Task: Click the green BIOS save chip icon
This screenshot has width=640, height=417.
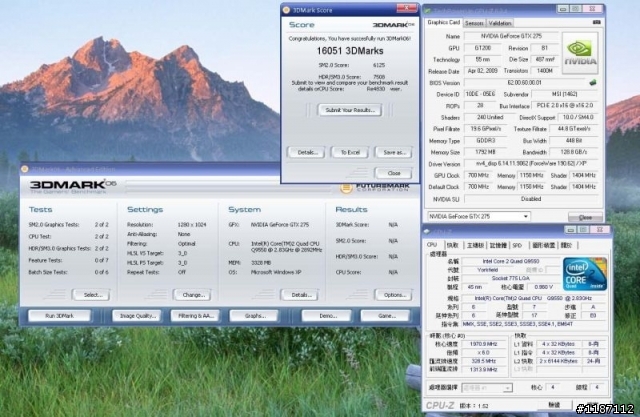Action: click(x=593, y=82)
